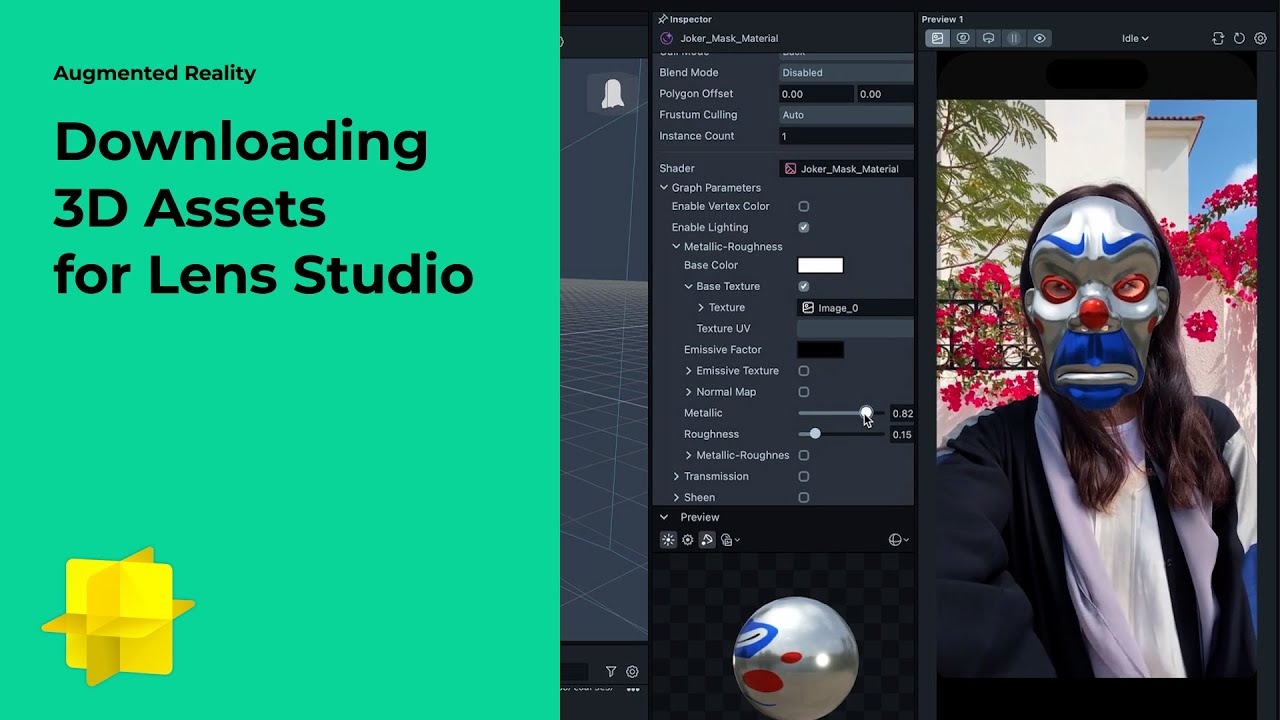Viewport: 1280px width, 720px height.
Task: Open the sphere mesh shape dropdown
Action: coord(899,540)
